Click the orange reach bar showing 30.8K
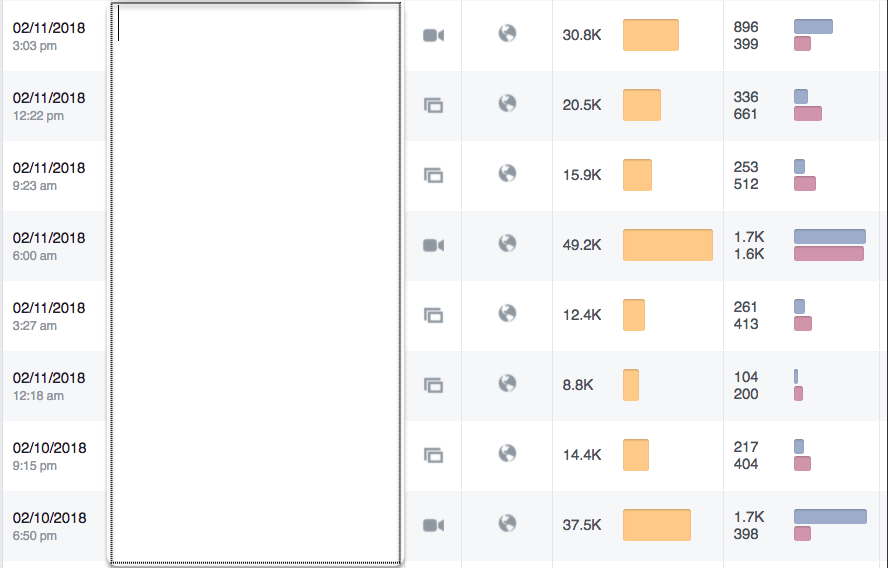The height and width of the screenshot is (568, 888). click(651, 35)
